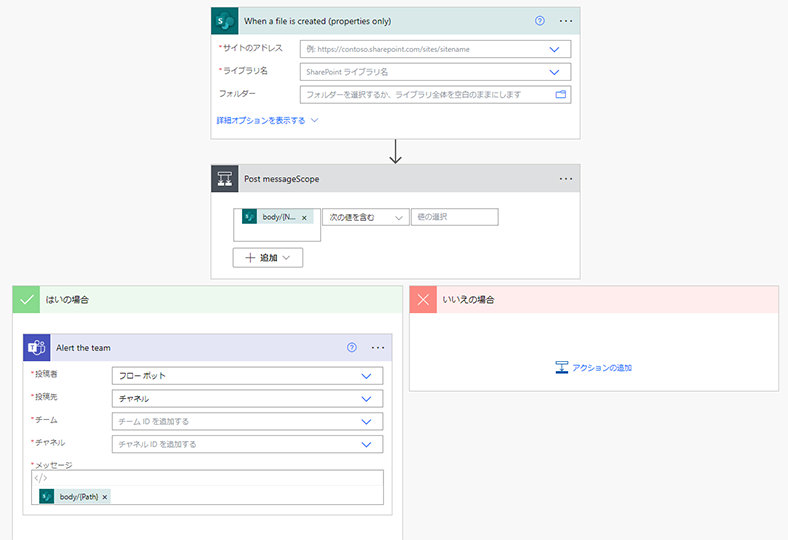Click the body/{Path} dynamic content token

tap(75, 497)
